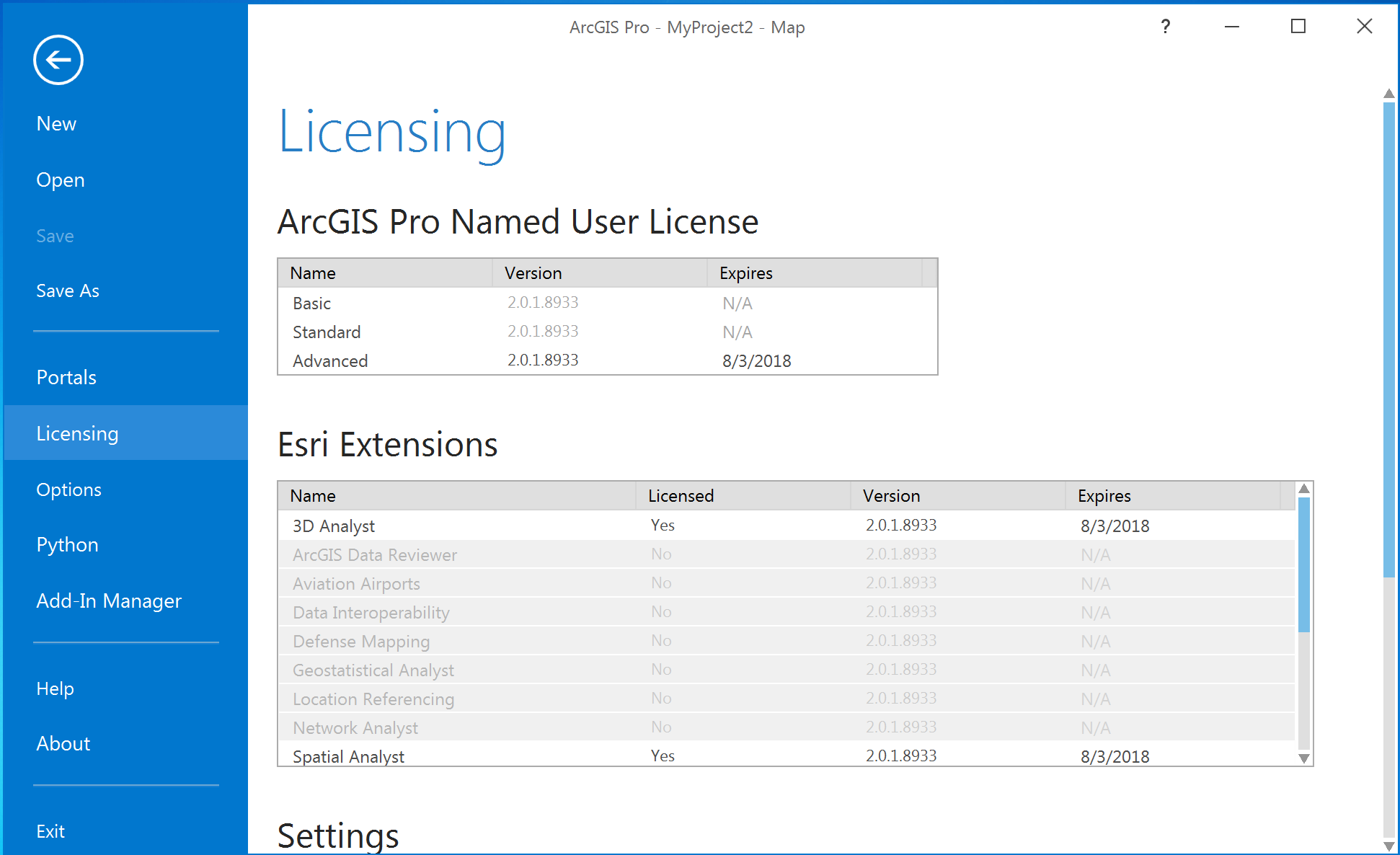Select the Location Referencing row
The width and height of the screenshot is (1400, 855).
pyautogui.click(x=787, y=699)
